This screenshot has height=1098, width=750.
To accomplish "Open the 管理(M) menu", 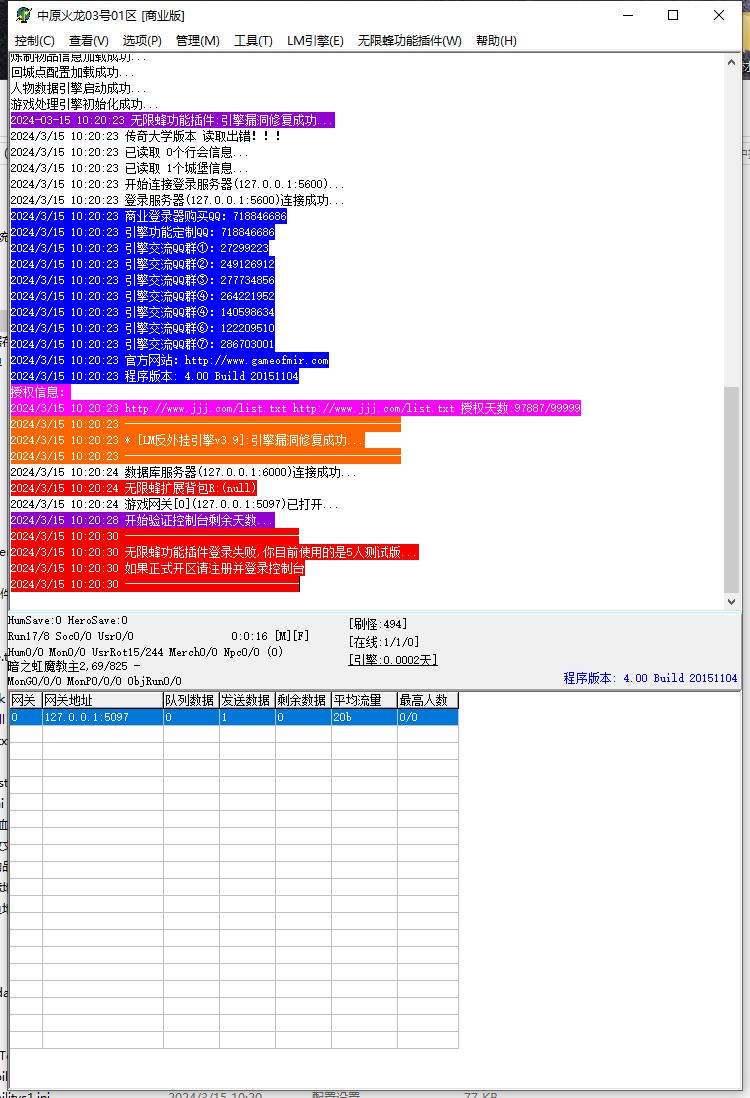I will (x=197, y=41).
